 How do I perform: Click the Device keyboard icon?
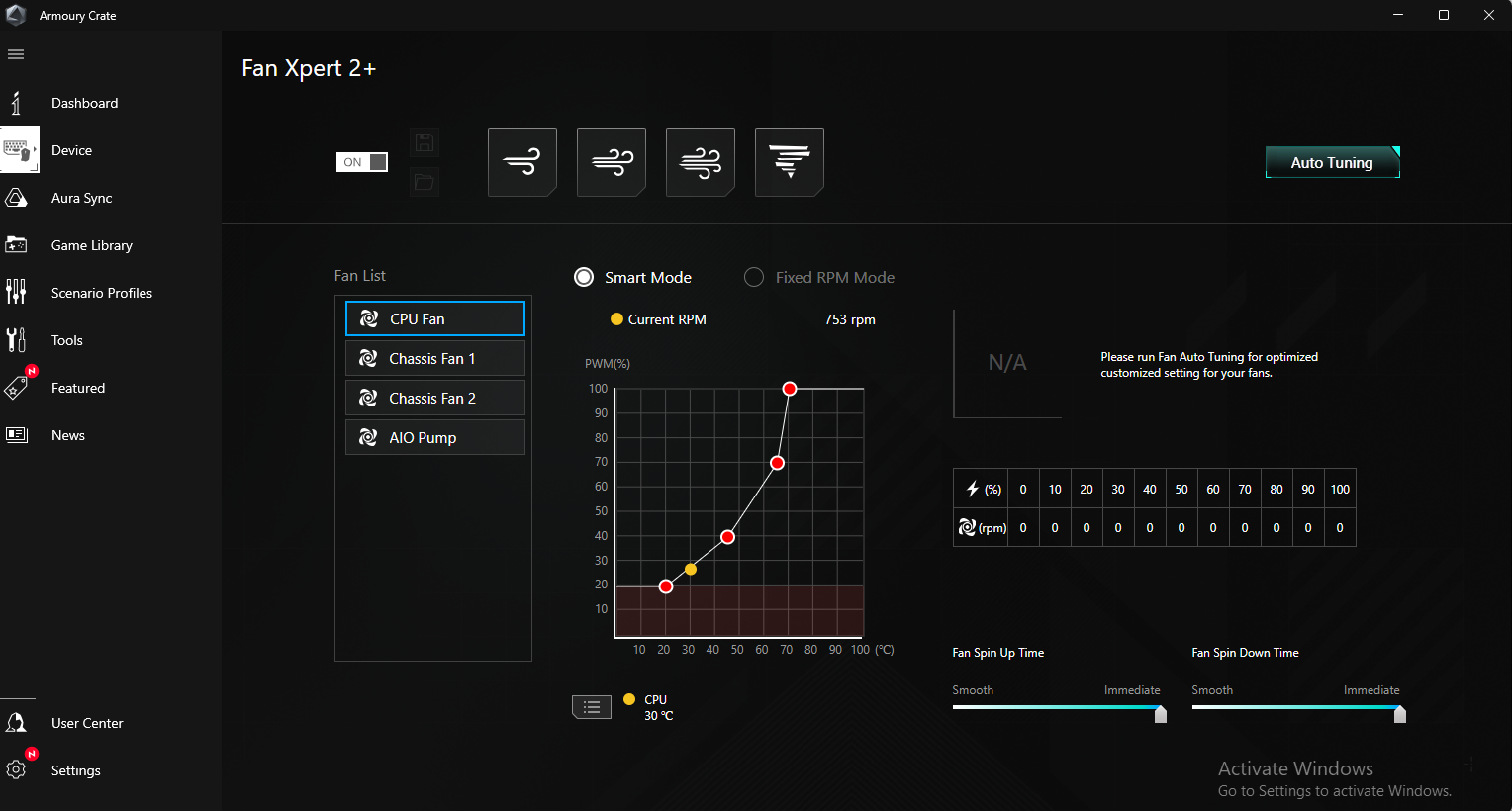click(18, 150)
